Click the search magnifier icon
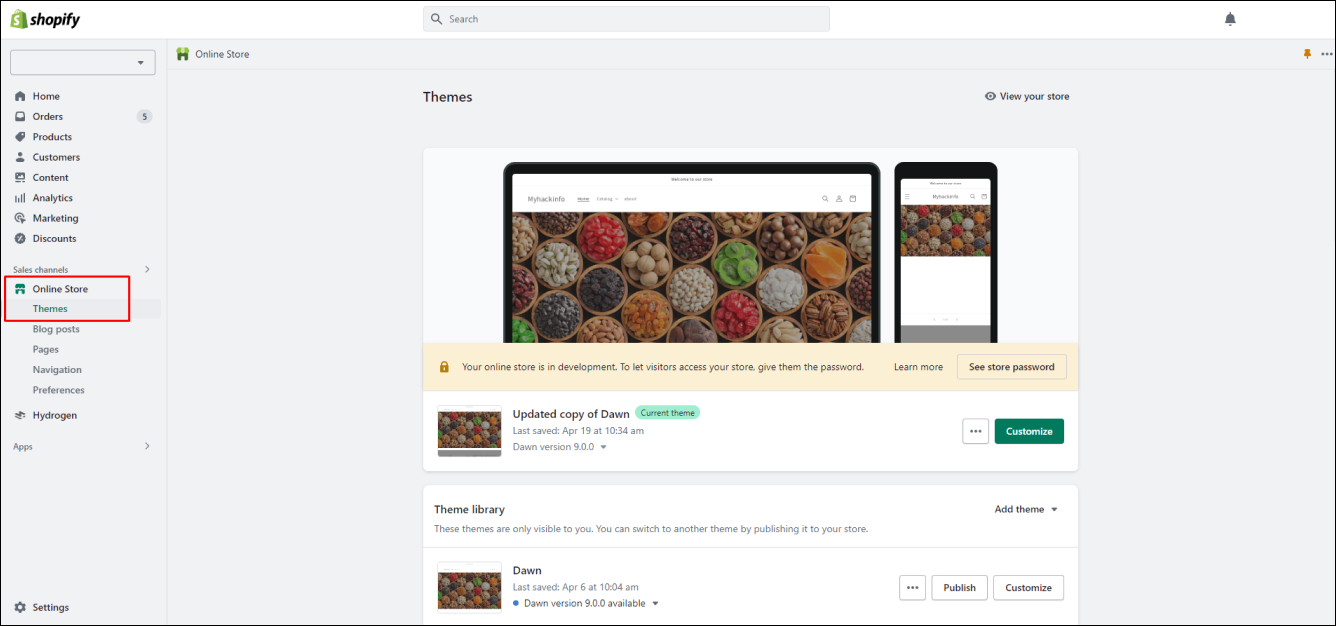1336x626 pixels. coord(436,19)
